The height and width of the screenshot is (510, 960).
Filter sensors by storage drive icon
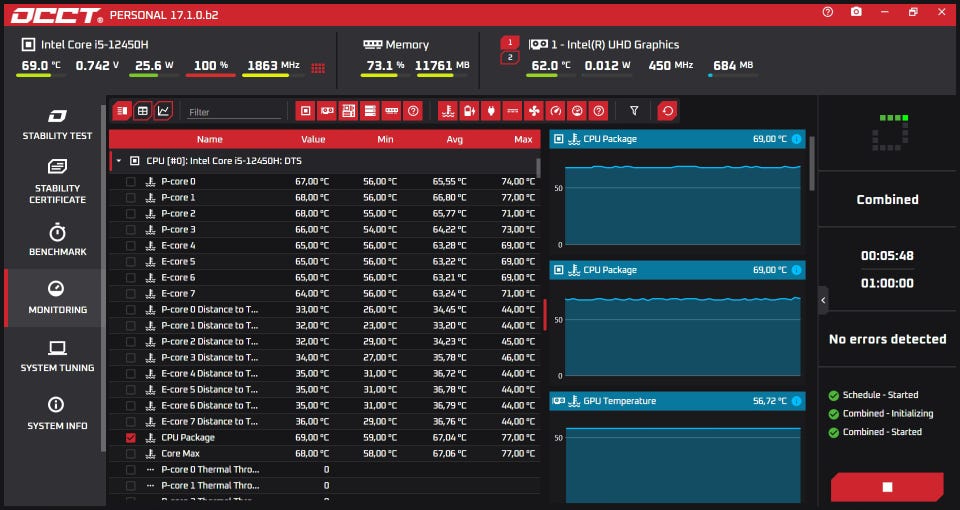pos(370,111)
